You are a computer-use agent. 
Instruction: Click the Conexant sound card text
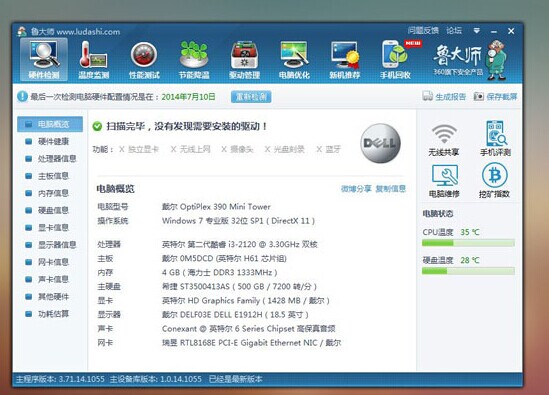pos(249,328)
